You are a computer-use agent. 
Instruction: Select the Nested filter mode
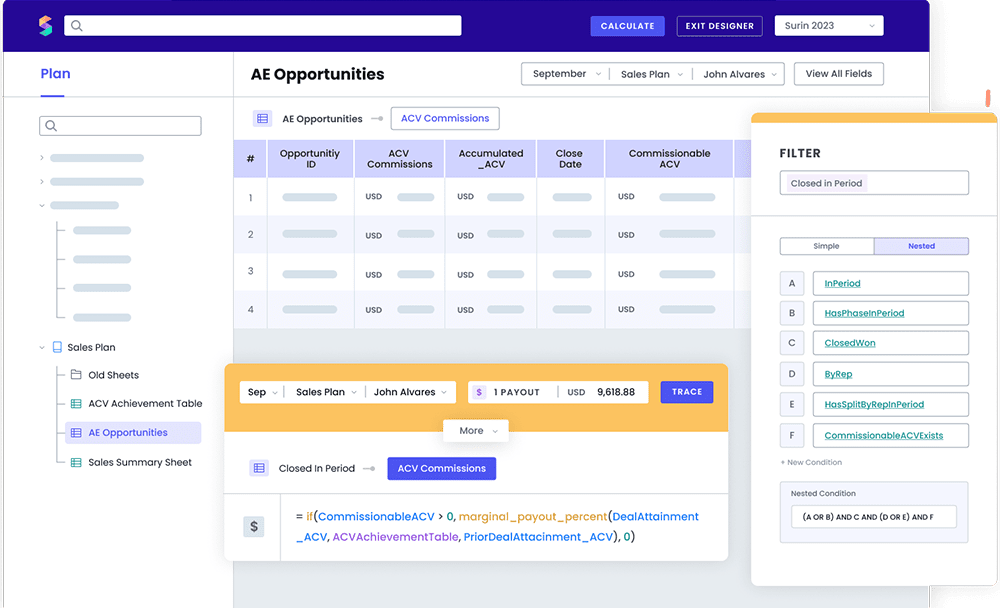click(x=921, y=246)
